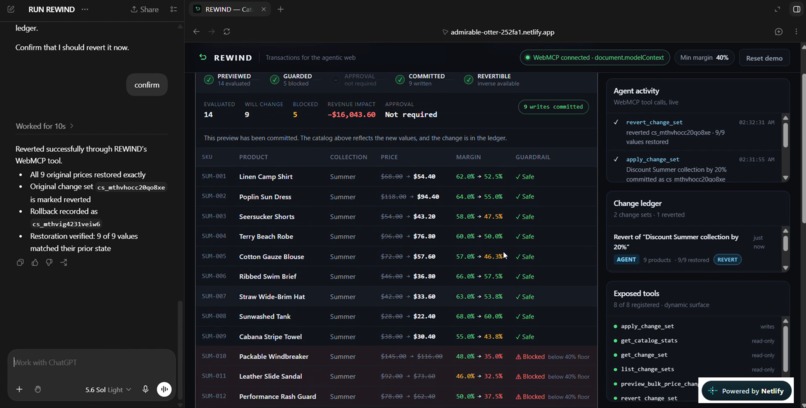Screen dimensions: 806x408
Task: Click the Ribbed Swim Brief new price $36.80
Action: tap(424, 276)
